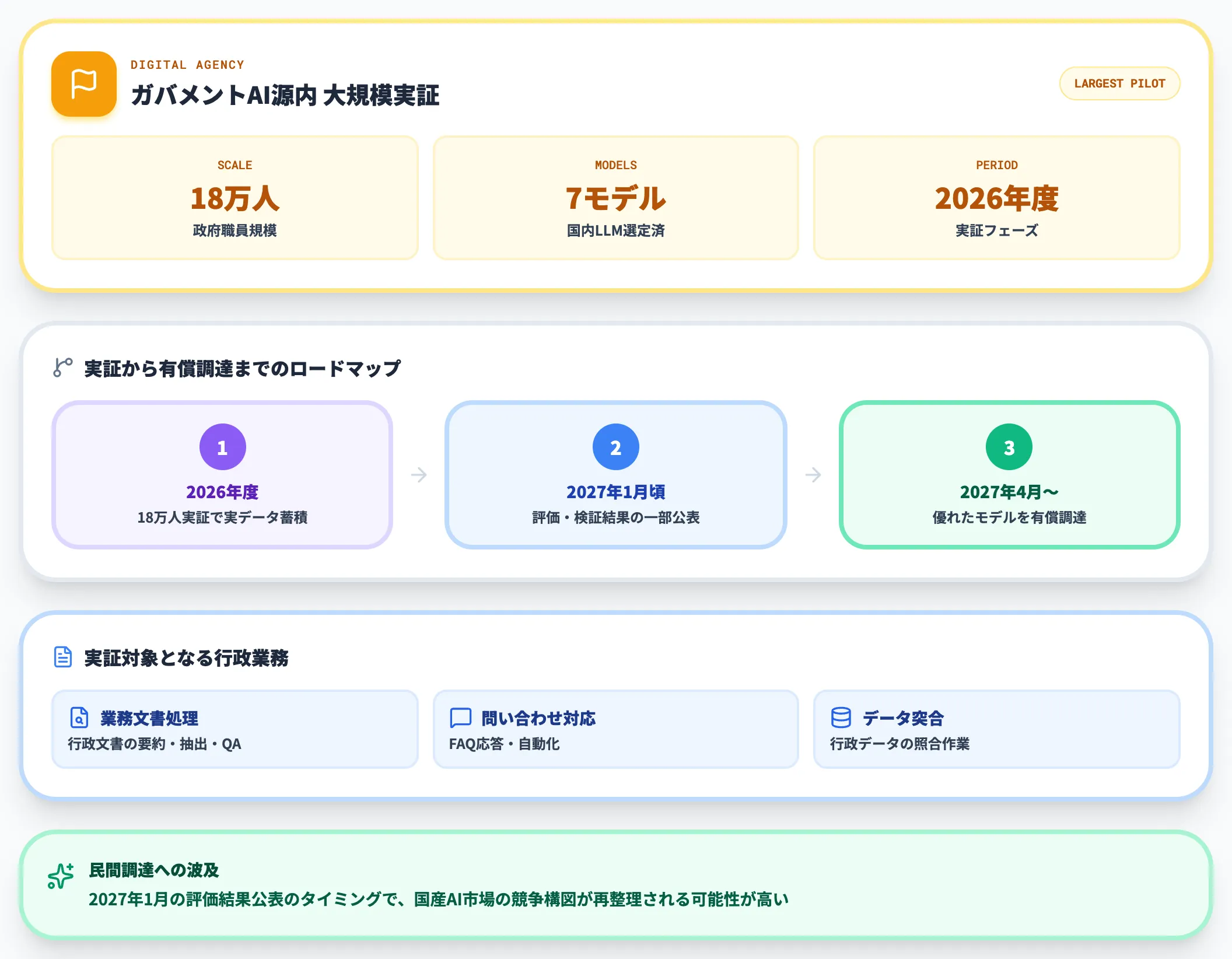Viewport: 1232px width, 959px height.
Task: Click text 評価・検証結果の一部公表
Action: click(x=616, y=517)
